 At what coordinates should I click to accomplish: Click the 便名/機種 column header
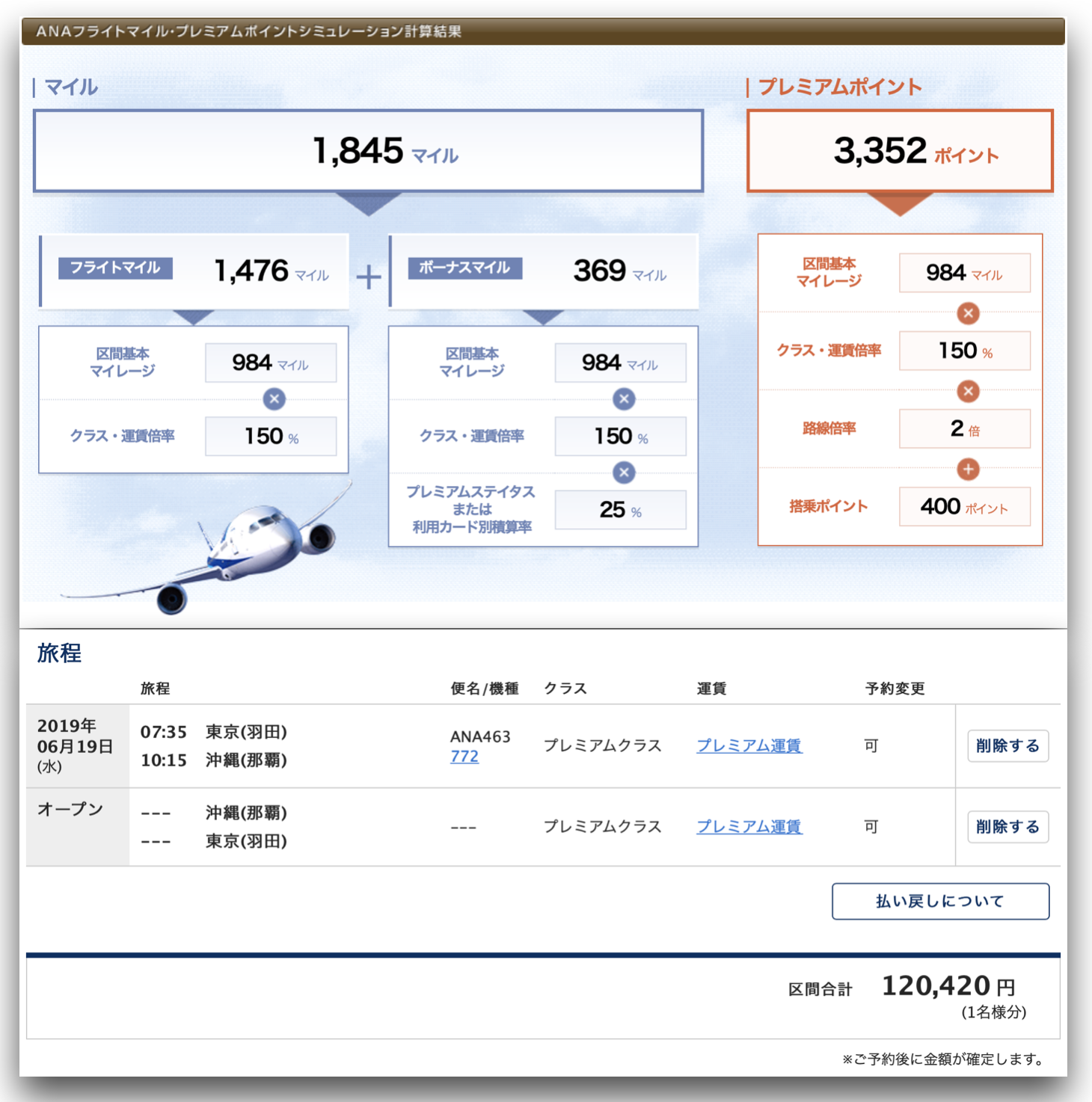(x=485, y=689)
